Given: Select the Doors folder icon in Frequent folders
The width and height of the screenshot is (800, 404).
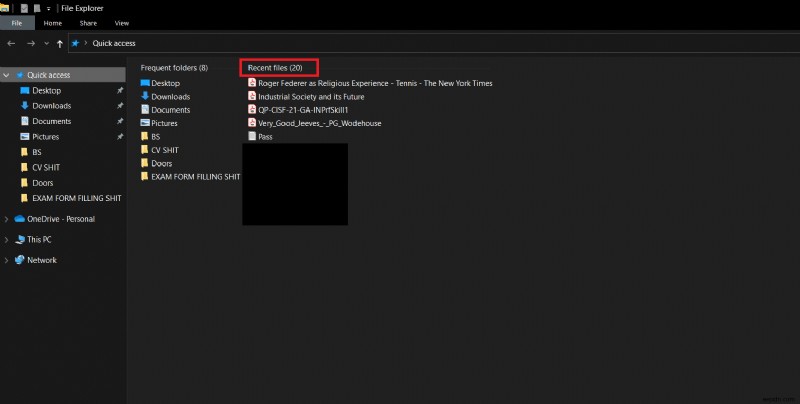Looking at the screenshot, I should (x=145, y=163).
